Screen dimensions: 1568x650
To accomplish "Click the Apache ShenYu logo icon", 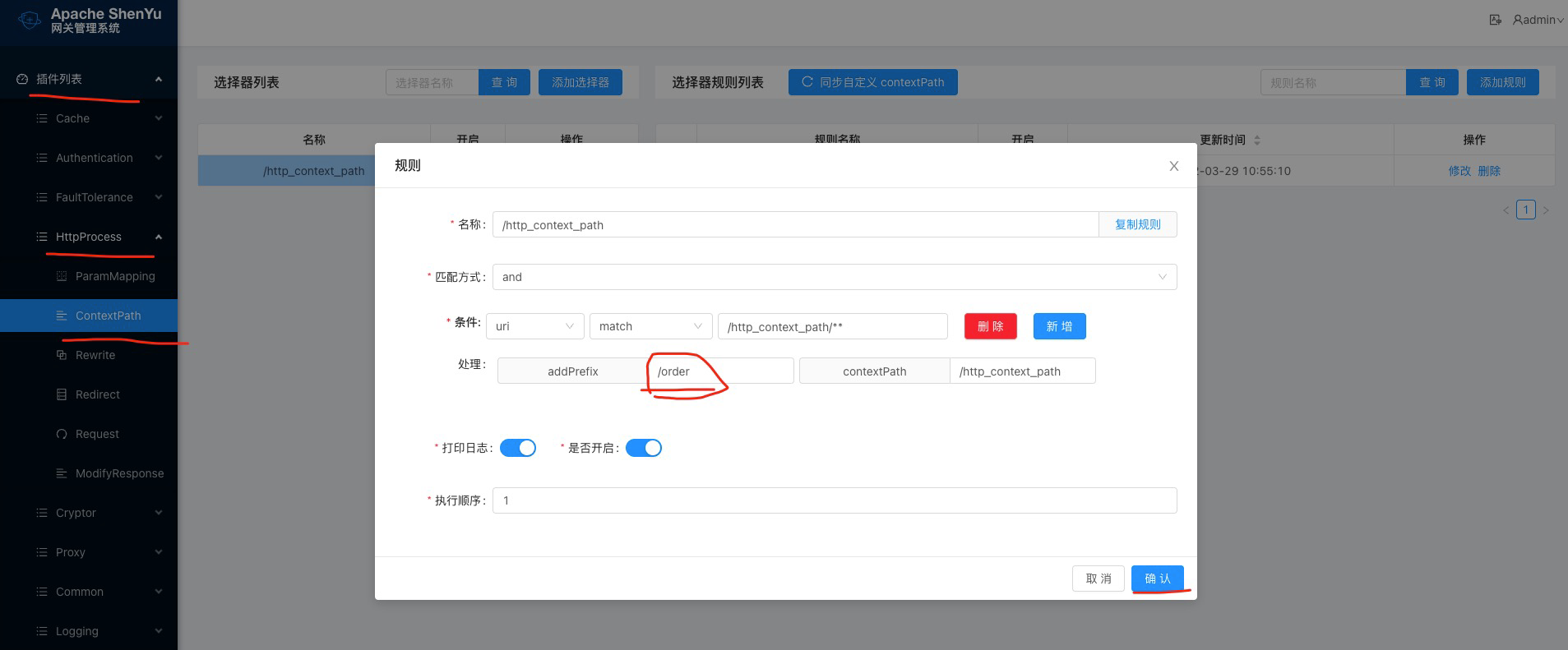I will (x=29, y=21).
